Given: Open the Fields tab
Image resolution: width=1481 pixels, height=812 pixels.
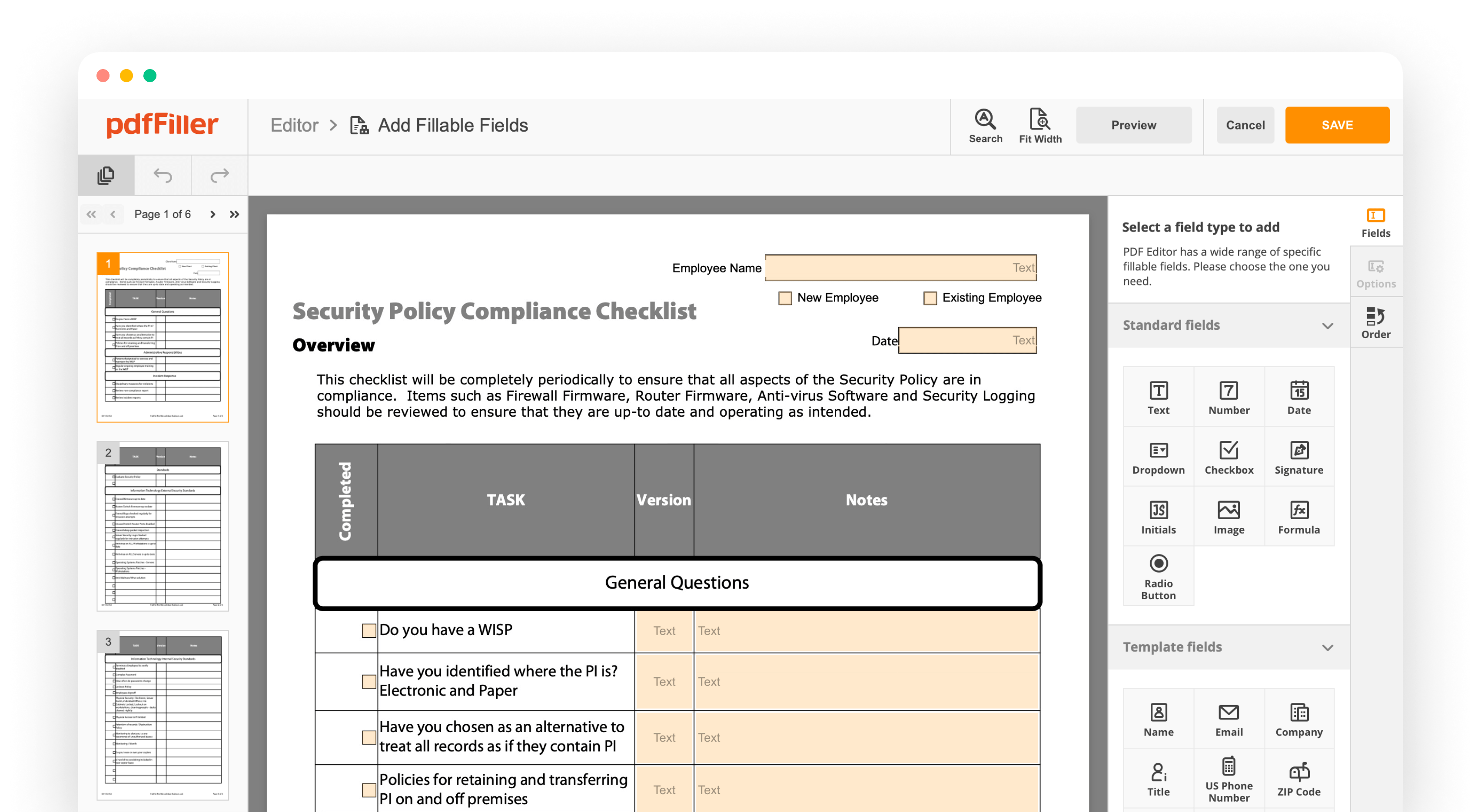Looking at the screenshot, I should pos(1376,222).
